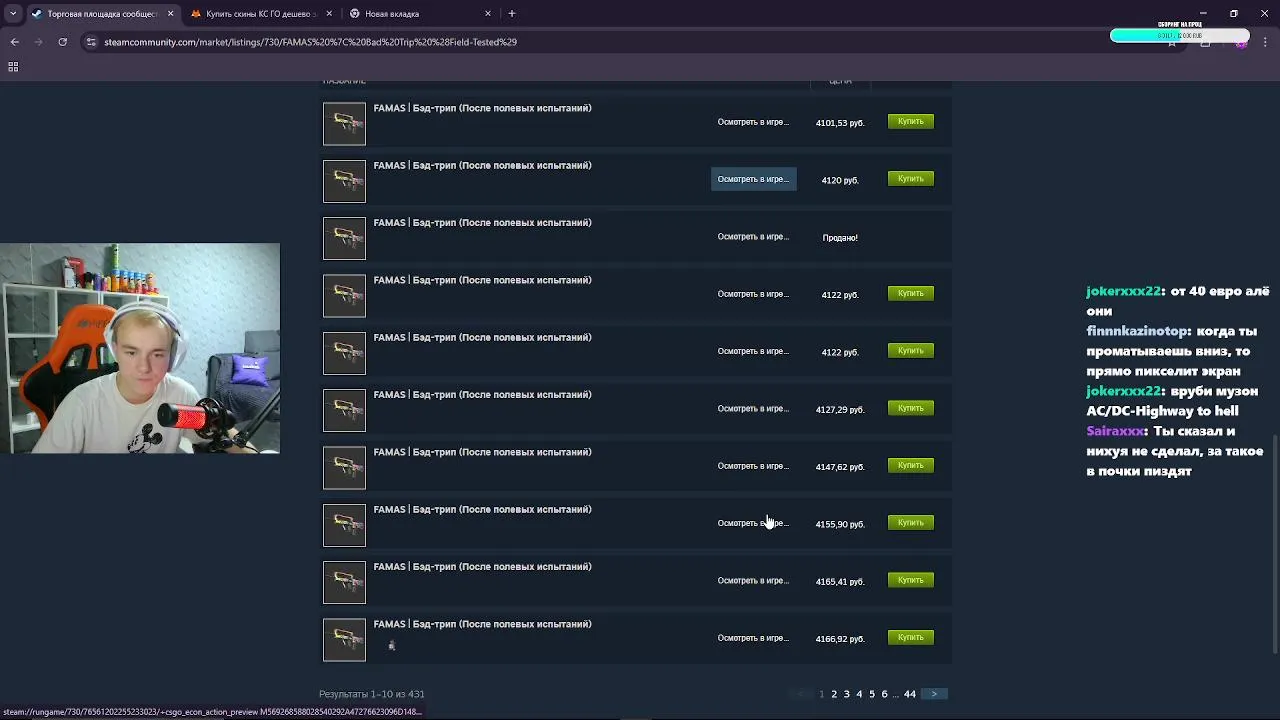The height and width of the screenshot is (720, 1280).
Task: Open FAMAS name link of the 4120 listing
Action: 482,165
